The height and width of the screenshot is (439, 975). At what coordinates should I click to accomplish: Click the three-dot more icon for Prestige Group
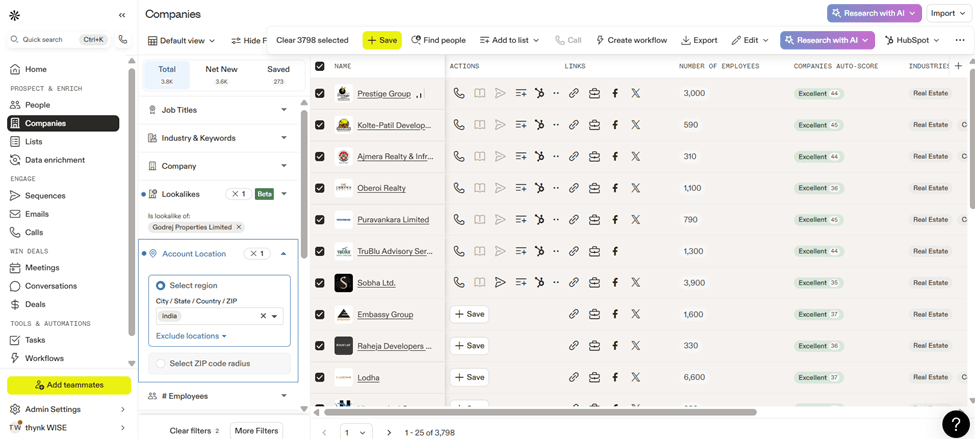(x=555, y=93)
